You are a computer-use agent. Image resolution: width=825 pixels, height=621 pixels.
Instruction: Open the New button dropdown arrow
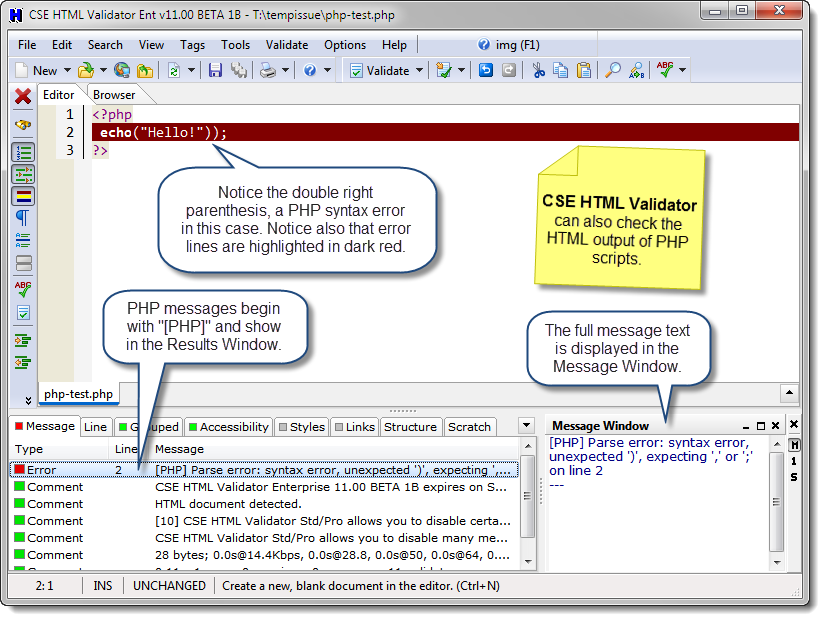click(67, 70)
